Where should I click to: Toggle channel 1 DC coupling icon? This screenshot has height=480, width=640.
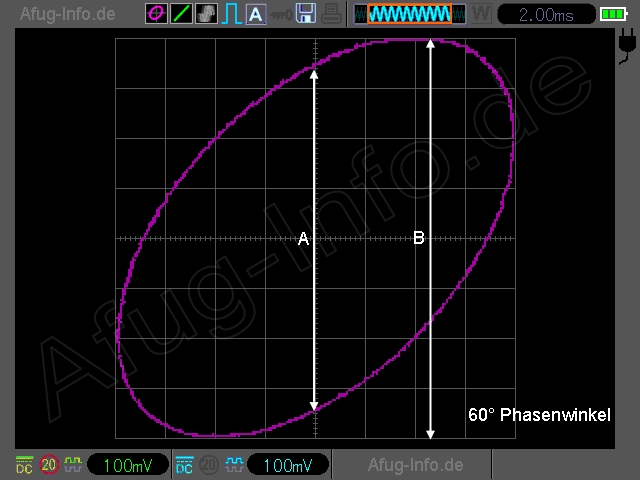click(x=24, y=465)
